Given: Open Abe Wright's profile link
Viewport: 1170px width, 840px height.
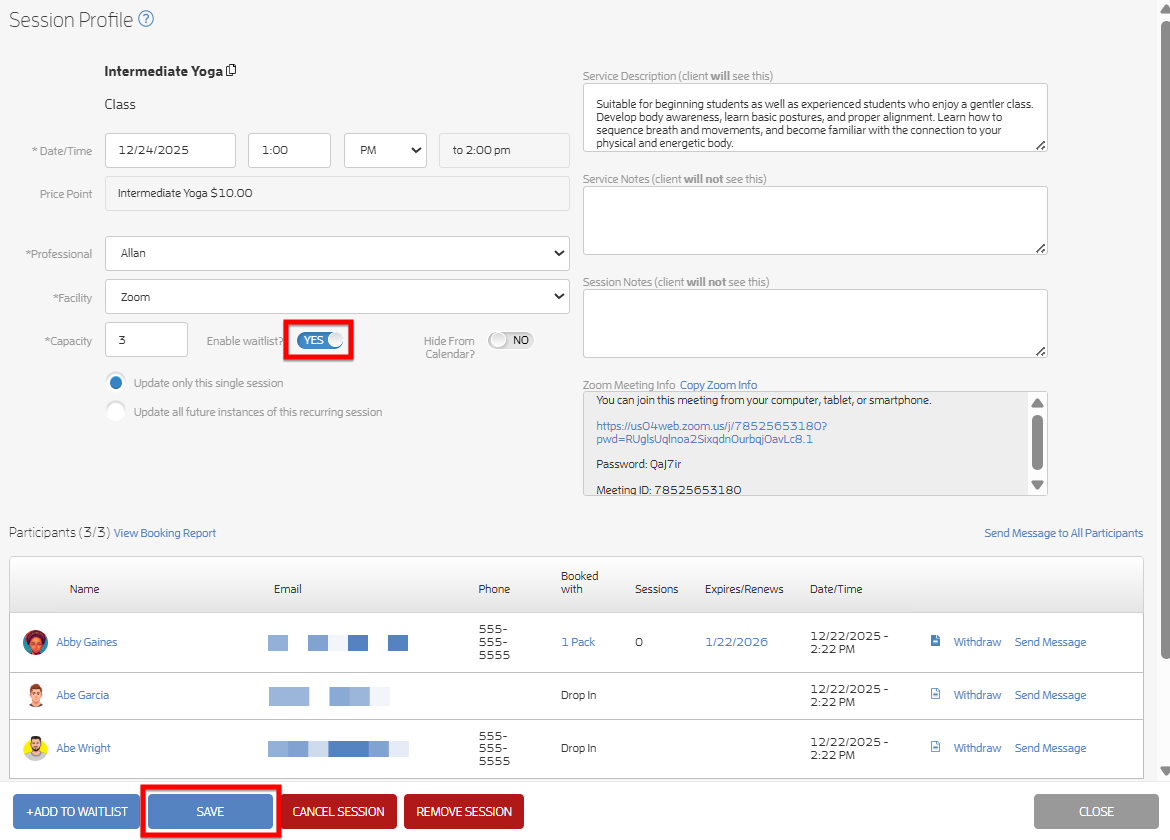Looking at the screenshot, I should [84, 748].
